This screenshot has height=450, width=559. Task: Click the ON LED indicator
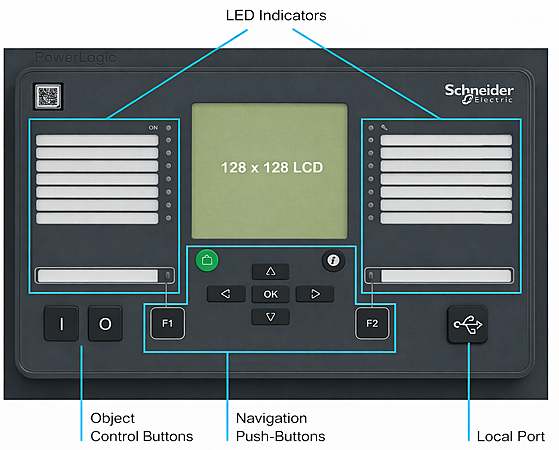(168, 128)
